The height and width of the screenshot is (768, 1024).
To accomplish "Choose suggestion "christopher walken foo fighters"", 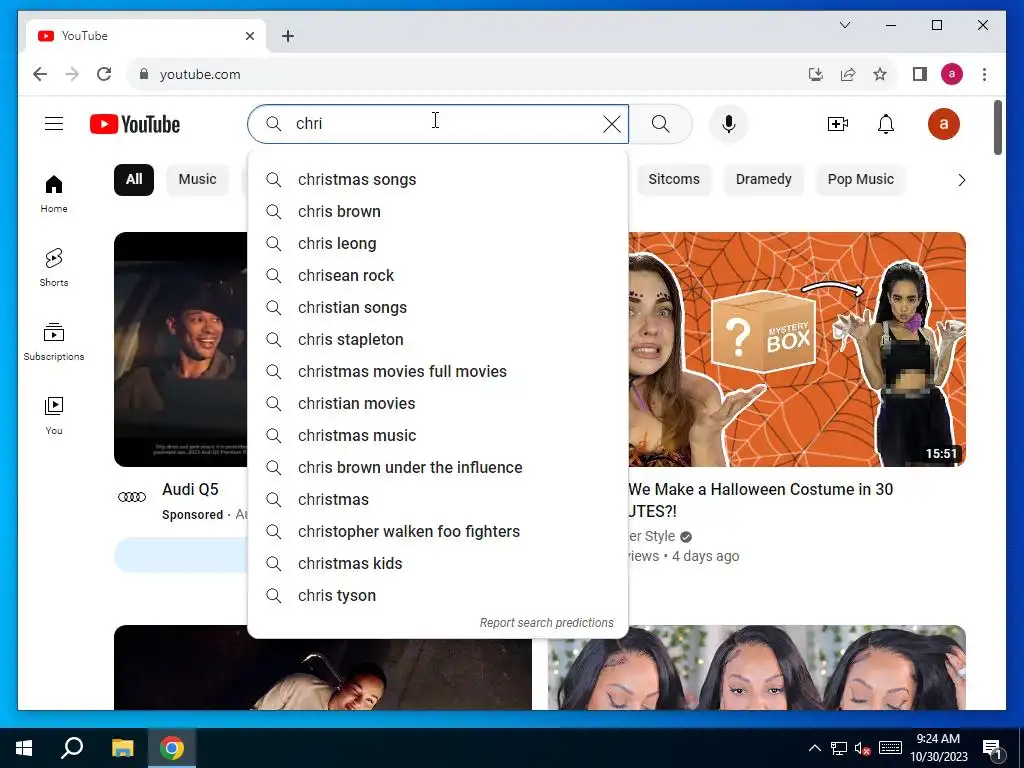I will (x=438, y=532).
